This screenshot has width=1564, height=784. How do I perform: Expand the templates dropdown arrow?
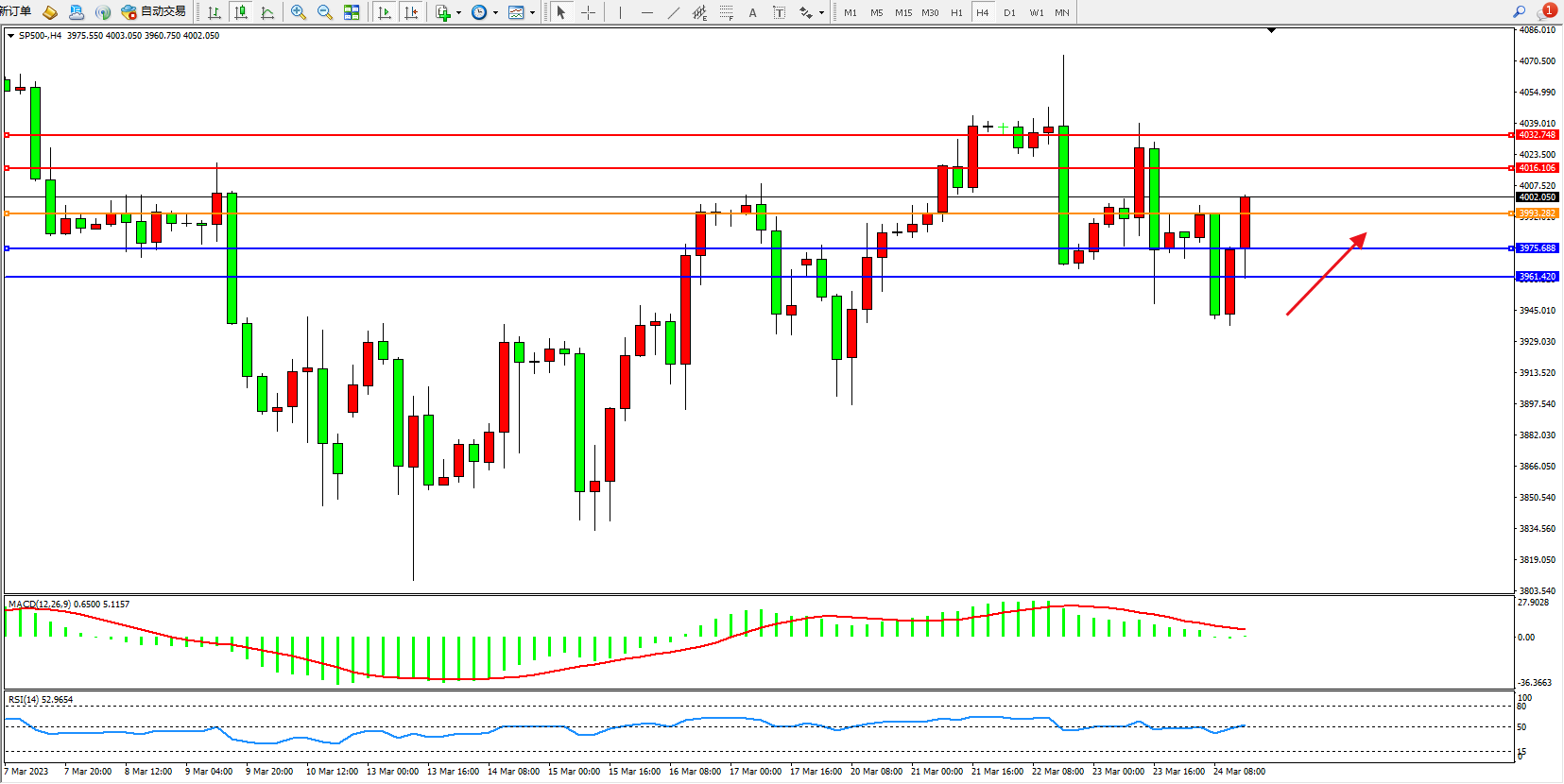point(532,13)
